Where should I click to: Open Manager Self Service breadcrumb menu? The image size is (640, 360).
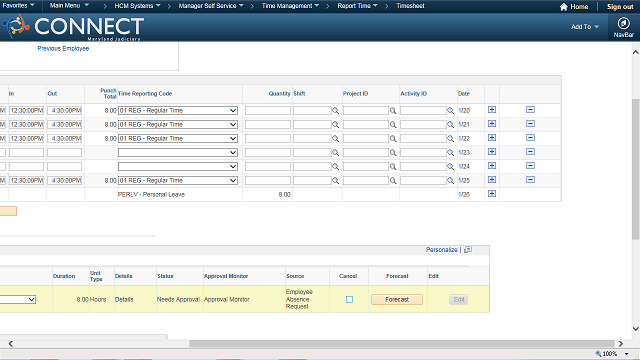[211, 6]
